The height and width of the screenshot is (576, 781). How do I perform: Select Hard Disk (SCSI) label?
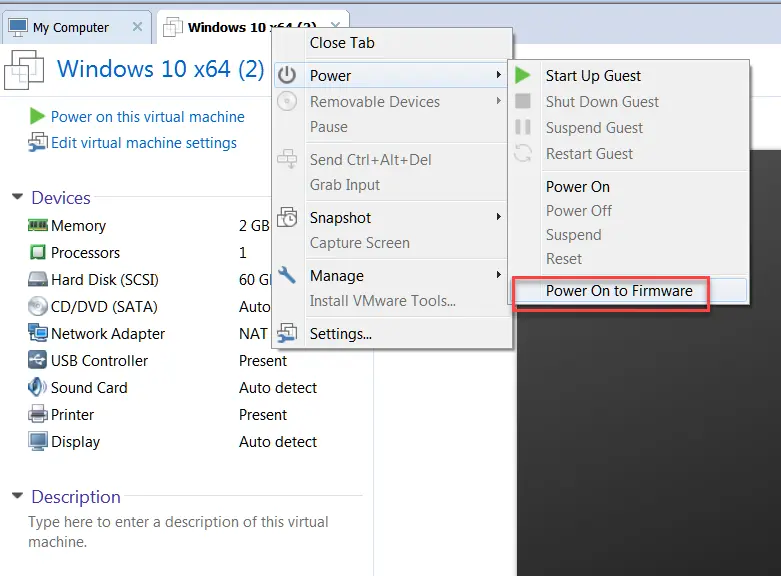105,280
